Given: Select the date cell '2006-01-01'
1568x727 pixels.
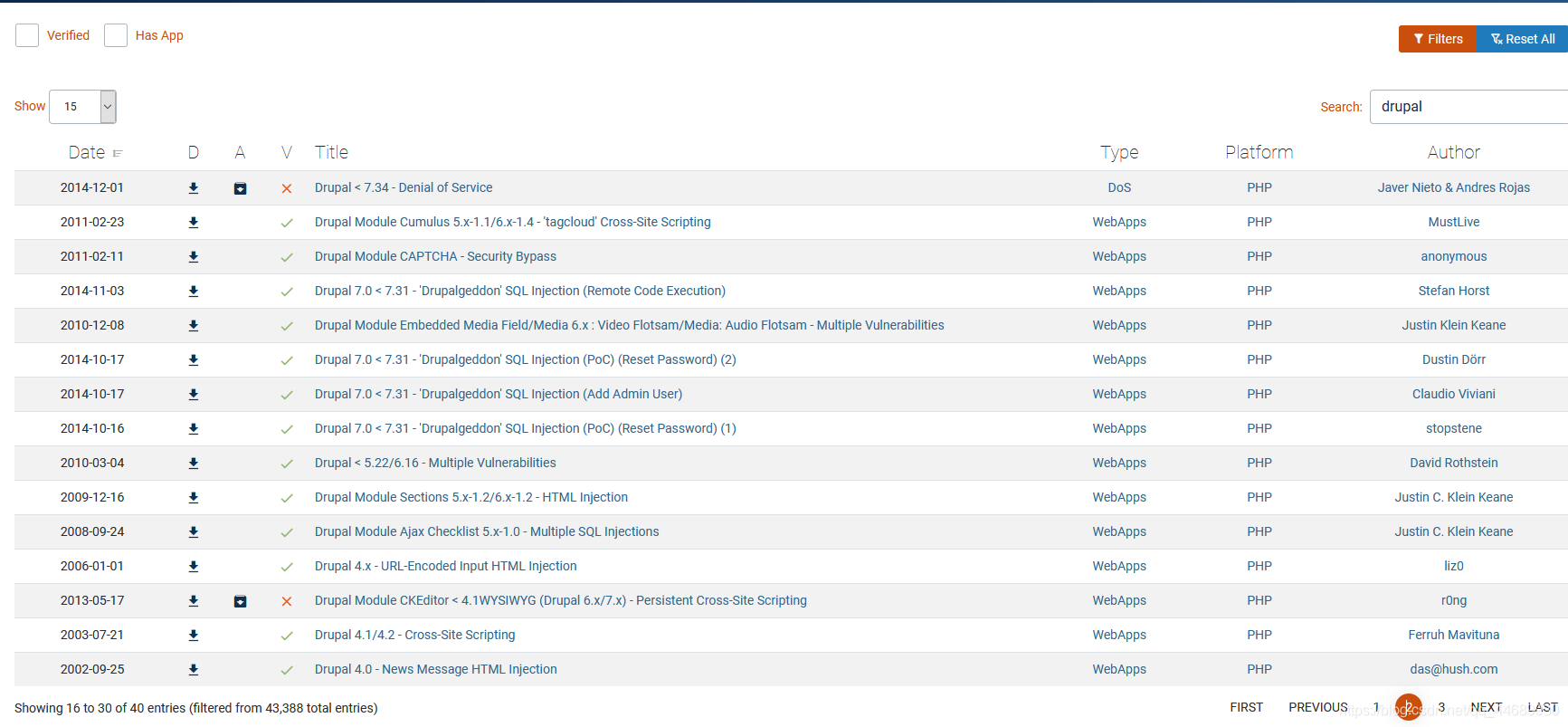Looking at the screenshot, I should pos(92,566).
